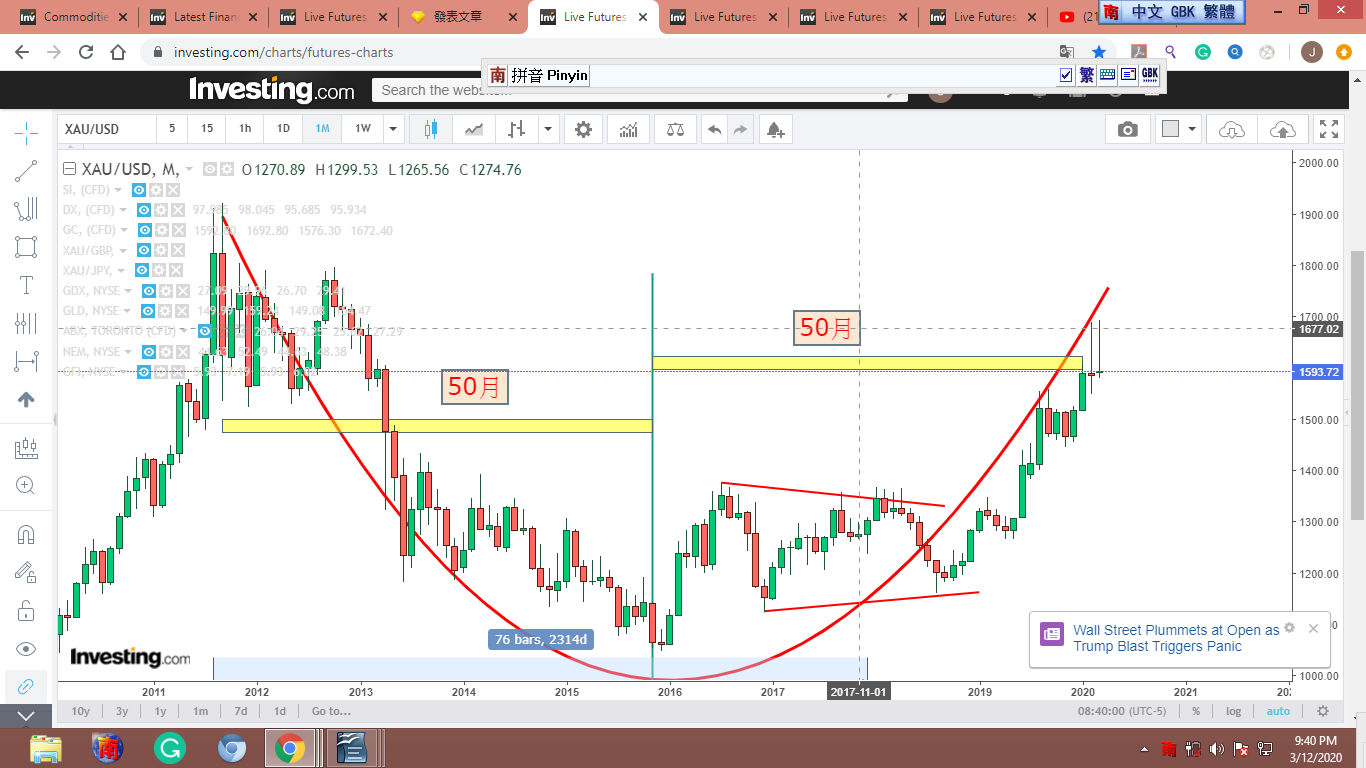1366x768 pixels.
Task: Activate the zoom in tool
Action: (x=26, y=486)
